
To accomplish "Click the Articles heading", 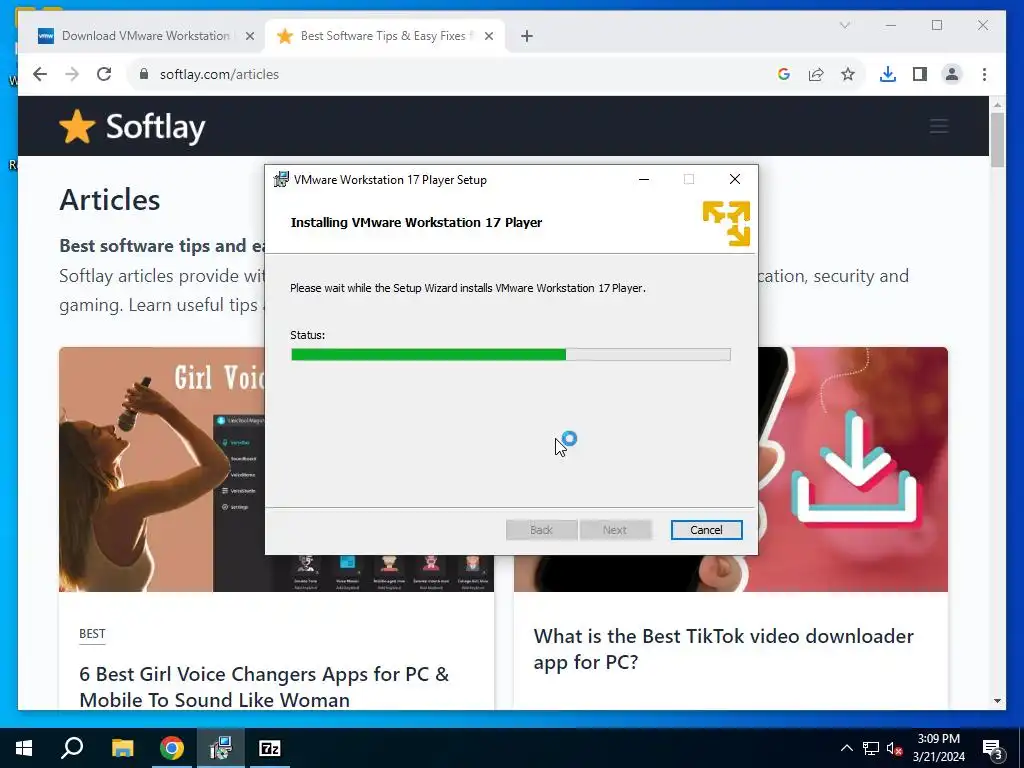I will pyautogui.click(x=110, y=200).
